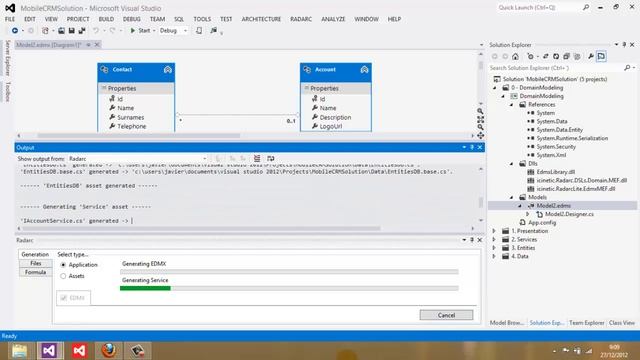Screen dimensions: 640x360
Task: Open the RADARC menu
Action: tap(301, 19)
